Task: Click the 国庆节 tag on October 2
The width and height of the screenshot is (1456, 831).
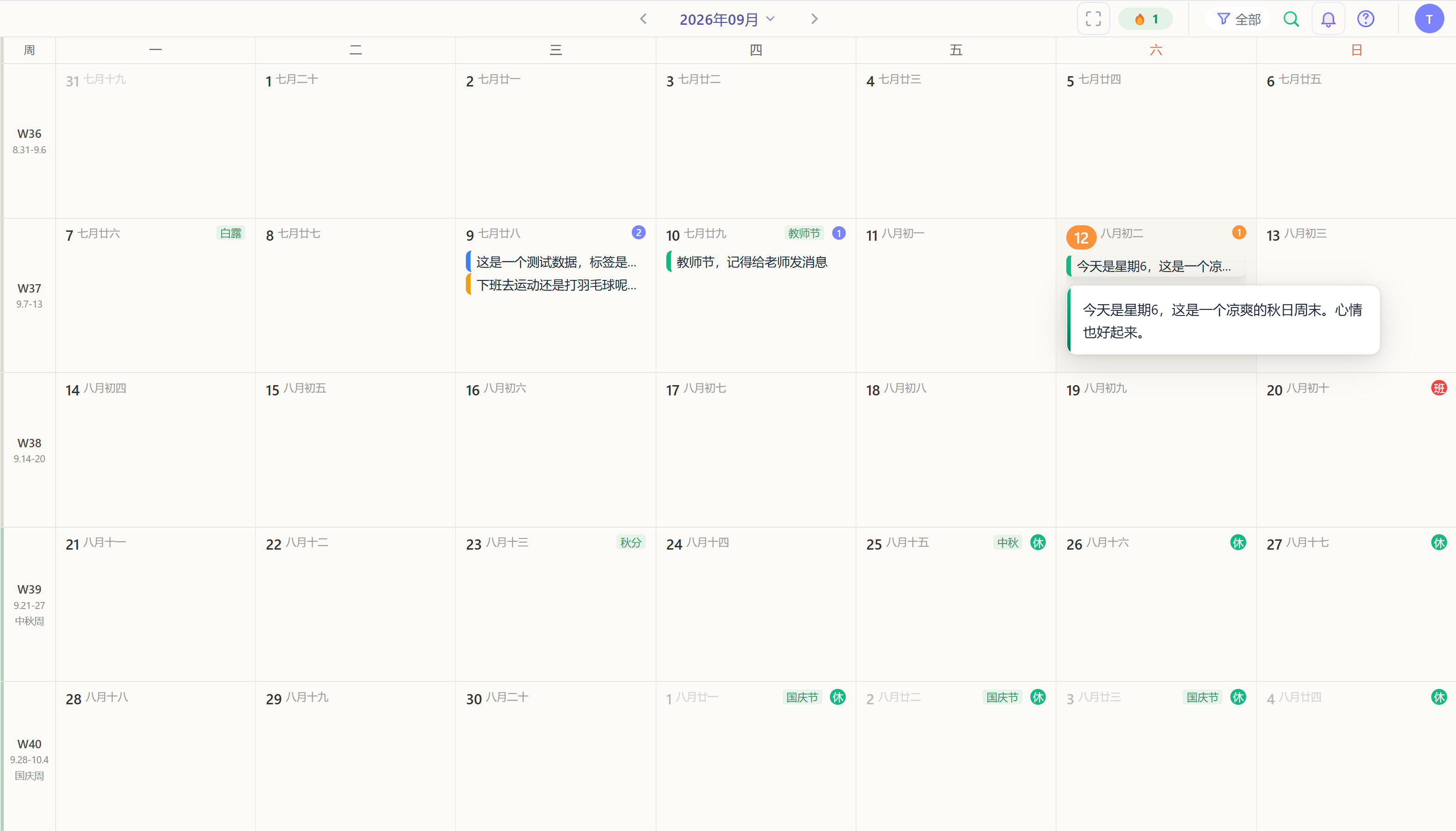Action: pos(1002,697)
